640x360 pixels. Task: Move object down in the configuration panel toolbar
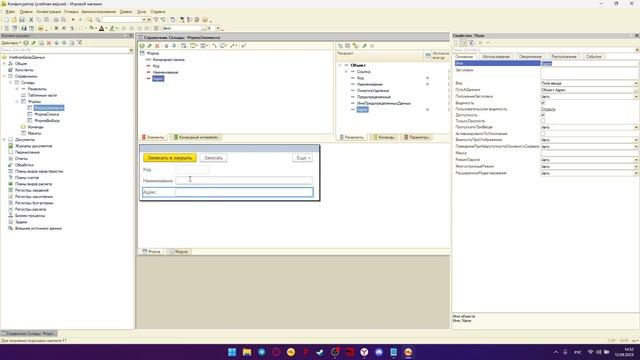click(x=64, y=43)
